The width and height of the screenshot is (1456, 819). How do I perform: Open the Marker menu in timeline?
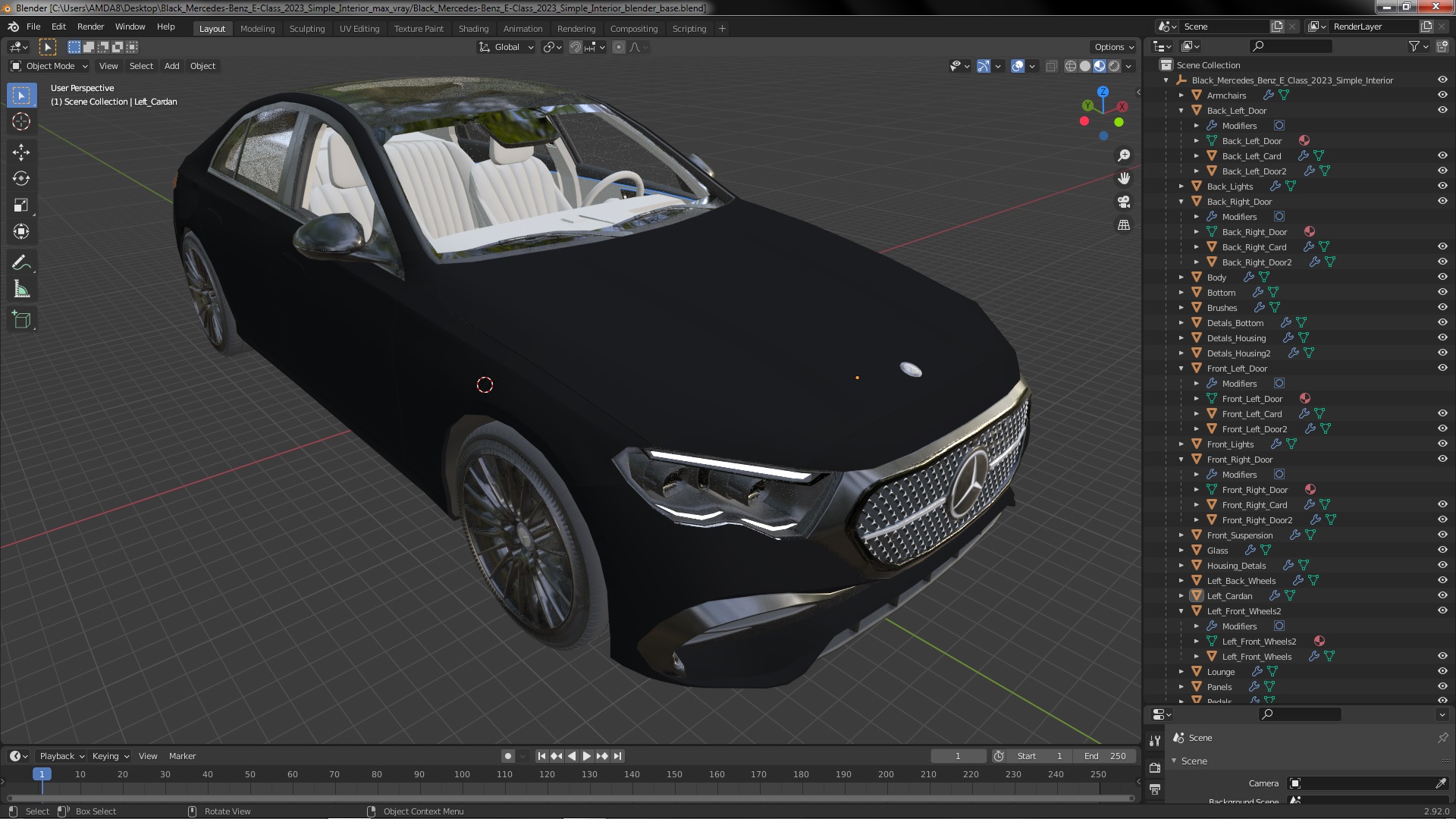(182, 756)
